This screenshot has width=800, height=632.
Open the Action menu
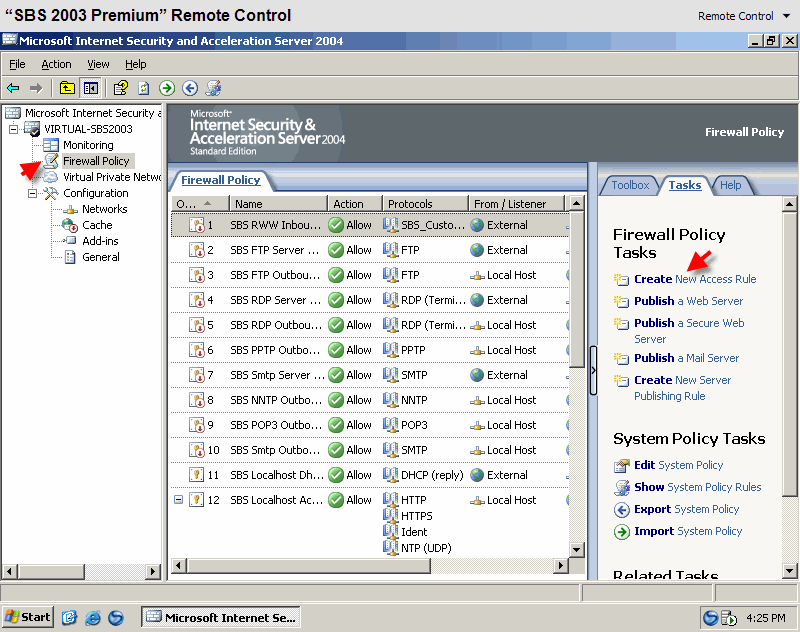pyautogui.click(x=56, y=64)
